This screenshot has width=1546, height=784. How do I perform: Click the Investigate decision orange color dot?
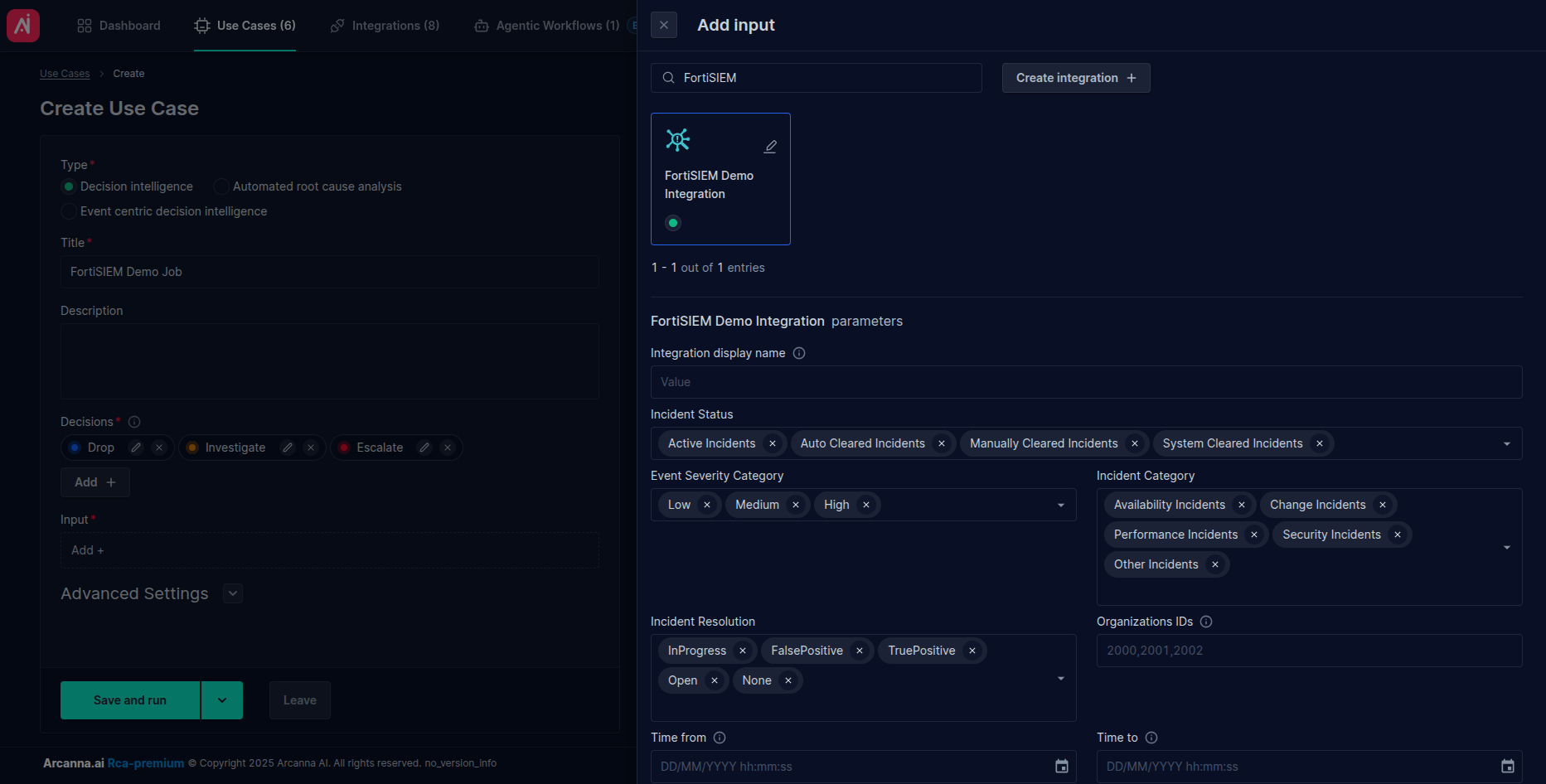coord(192,448)
